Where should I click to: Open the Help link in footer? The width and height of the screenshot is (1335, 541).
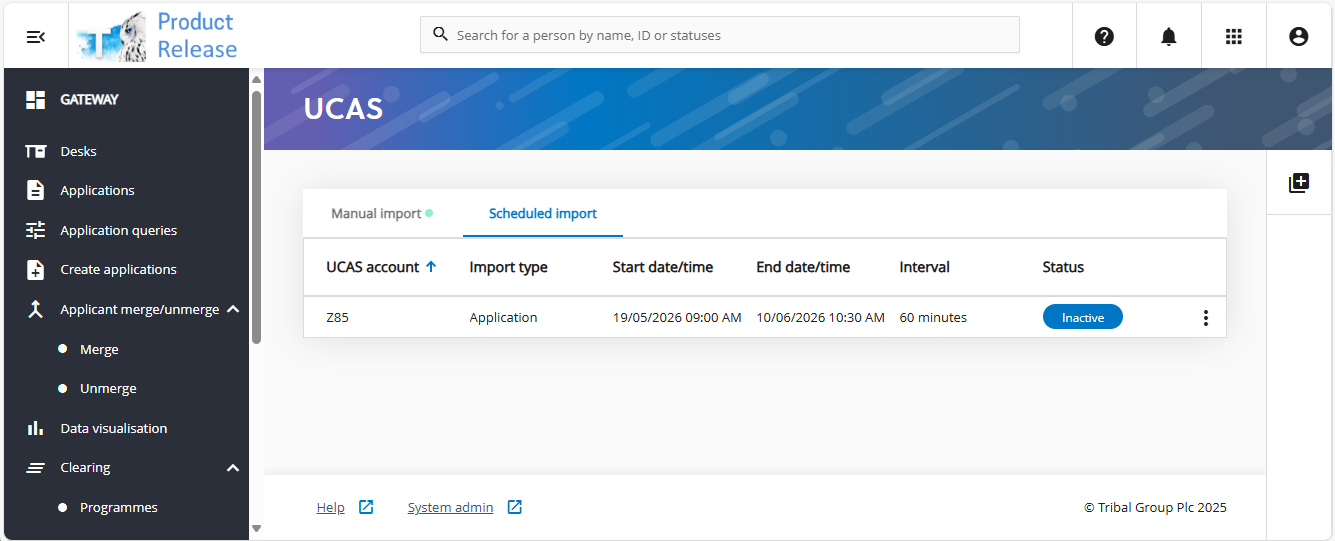(x=330, y=507)
